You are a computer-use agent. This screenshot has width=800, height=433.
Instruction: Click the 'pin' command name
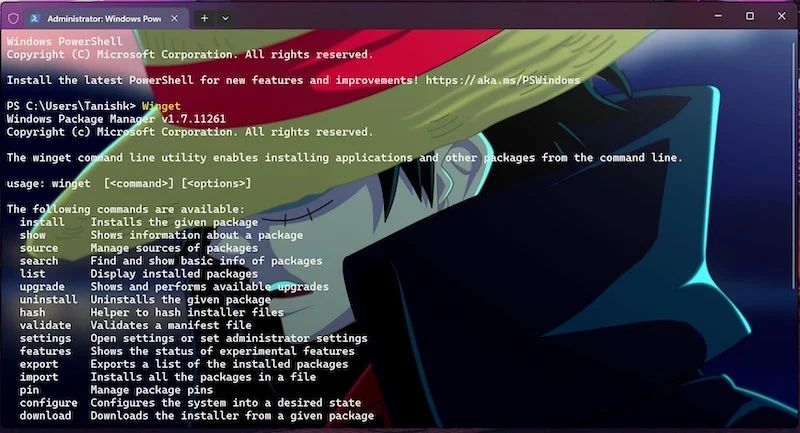pyautogui.click(x=29, y=390)
